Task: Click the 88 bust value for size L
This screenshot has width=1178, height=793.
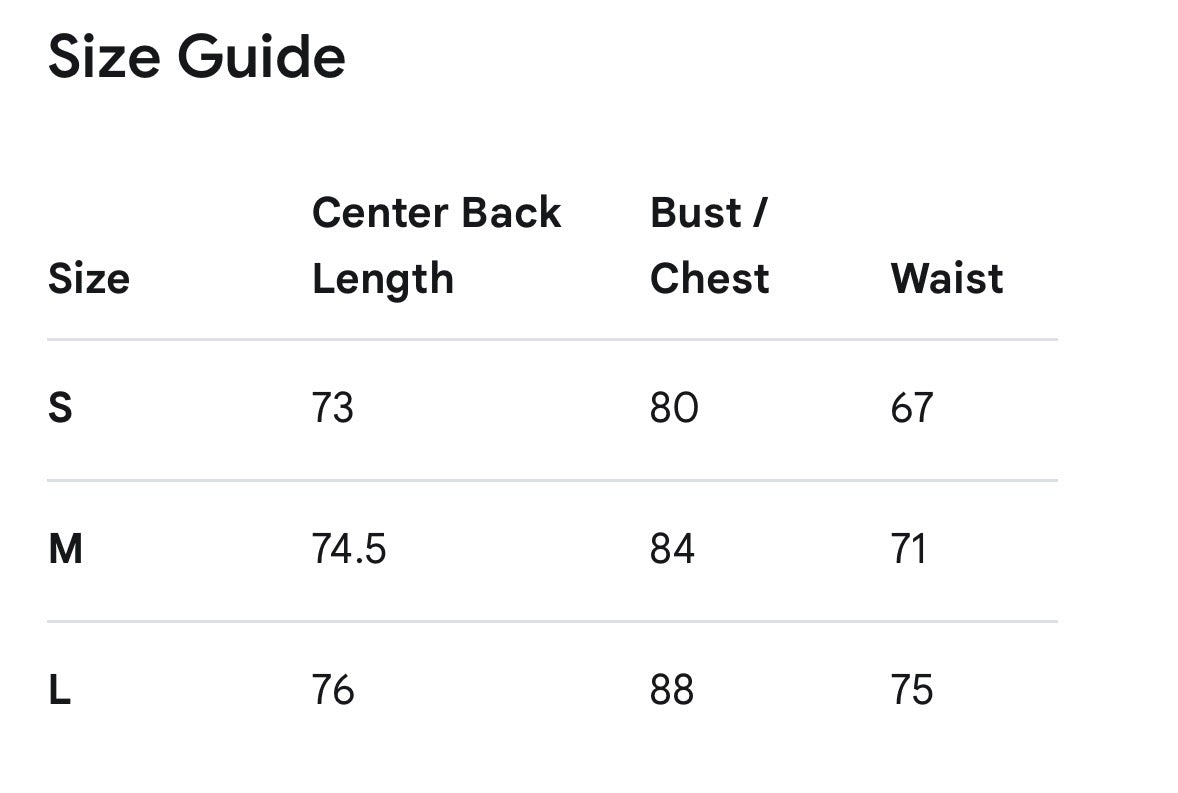Action: pos(672,689)
